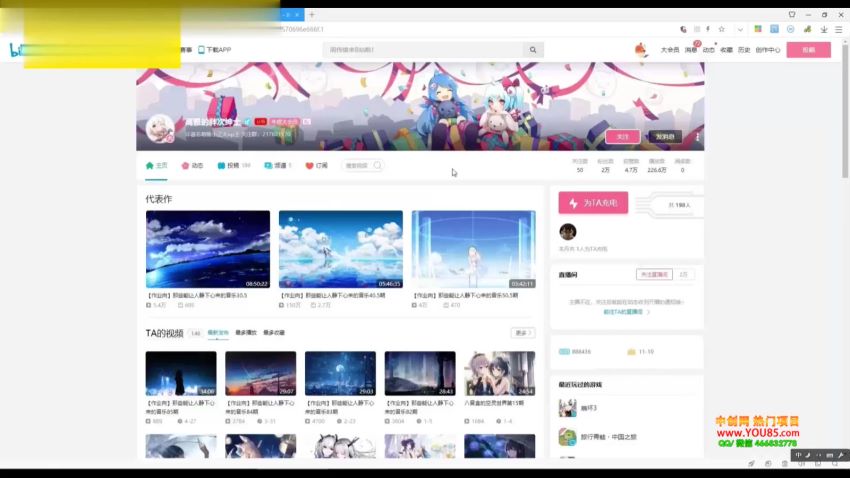Open the 动态 tab on profile

tap(192, 165)
